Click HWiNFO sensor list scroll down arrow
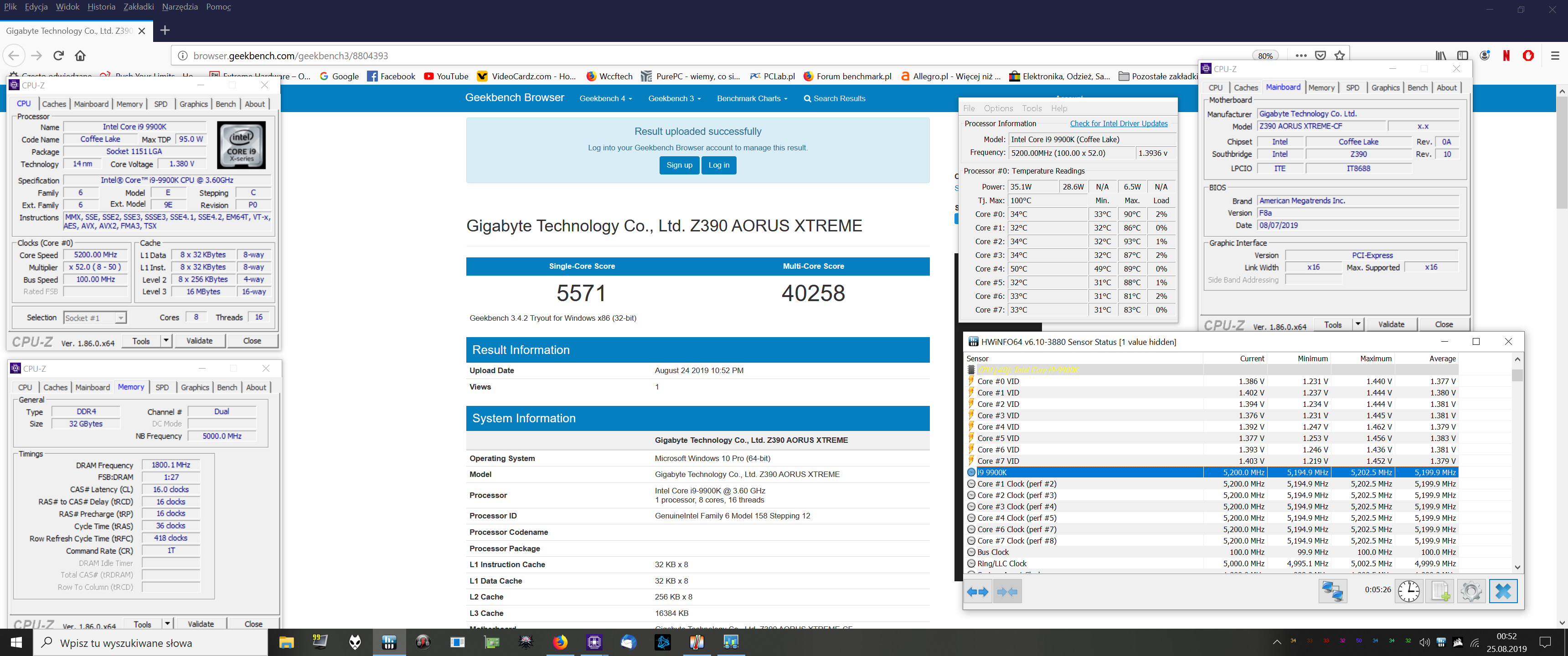Viewport: 1568px width, 656px height. 1517,567
